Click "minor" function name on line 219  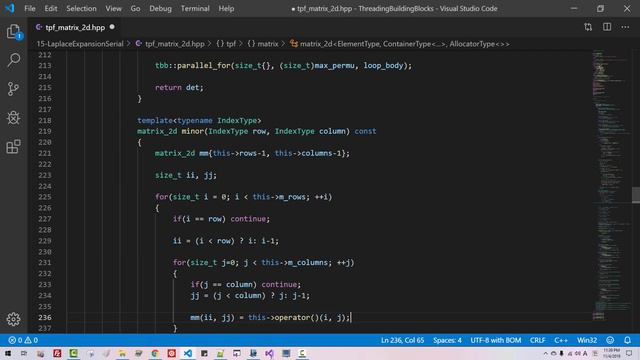(x=192, y=131)
